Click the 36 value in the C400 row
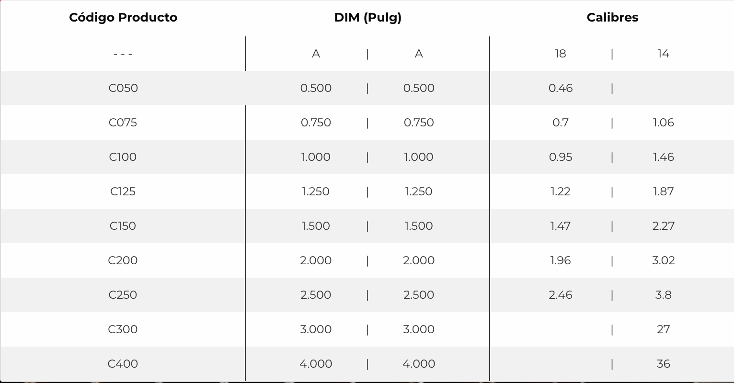The height and width of the screenshot is (383, 734). (x=663, y=363)
